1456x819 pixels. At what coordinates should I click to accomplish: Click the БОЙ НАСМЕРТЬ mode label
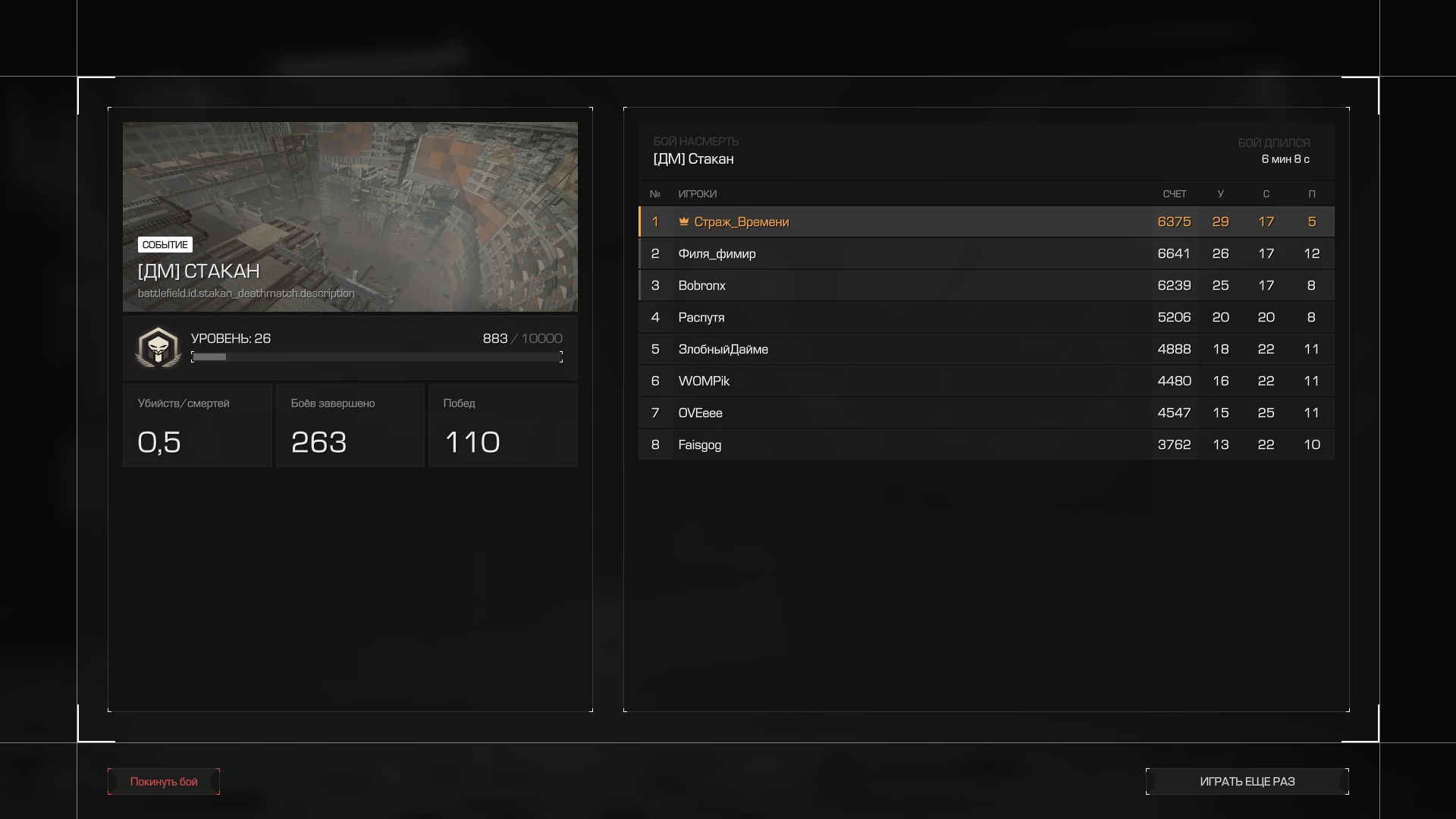pyautogui.click(x=696, y=142)
